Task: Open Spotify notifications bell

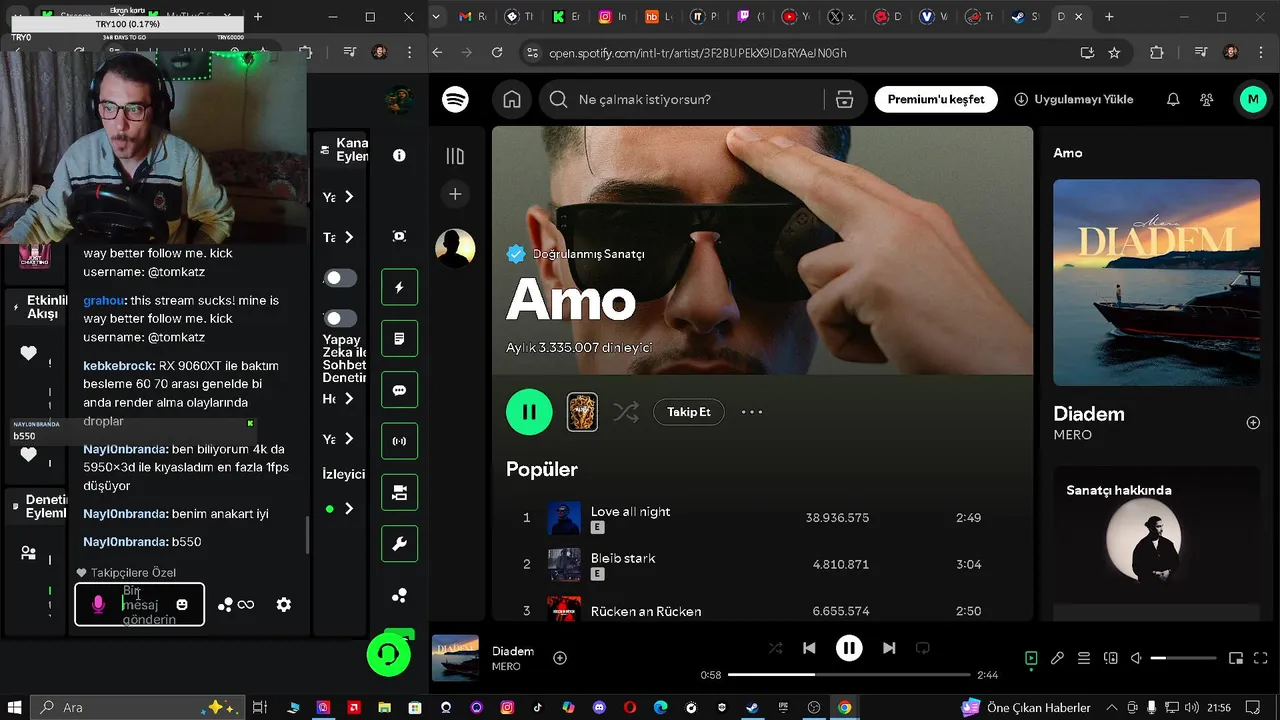Action: (x=1173, y=99)
